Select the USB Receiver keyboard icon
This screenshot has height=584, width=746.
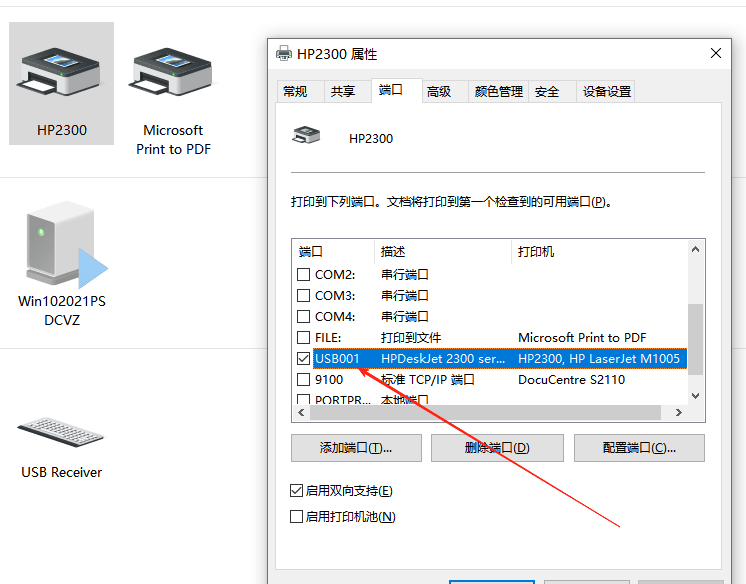tap(61, 431)
